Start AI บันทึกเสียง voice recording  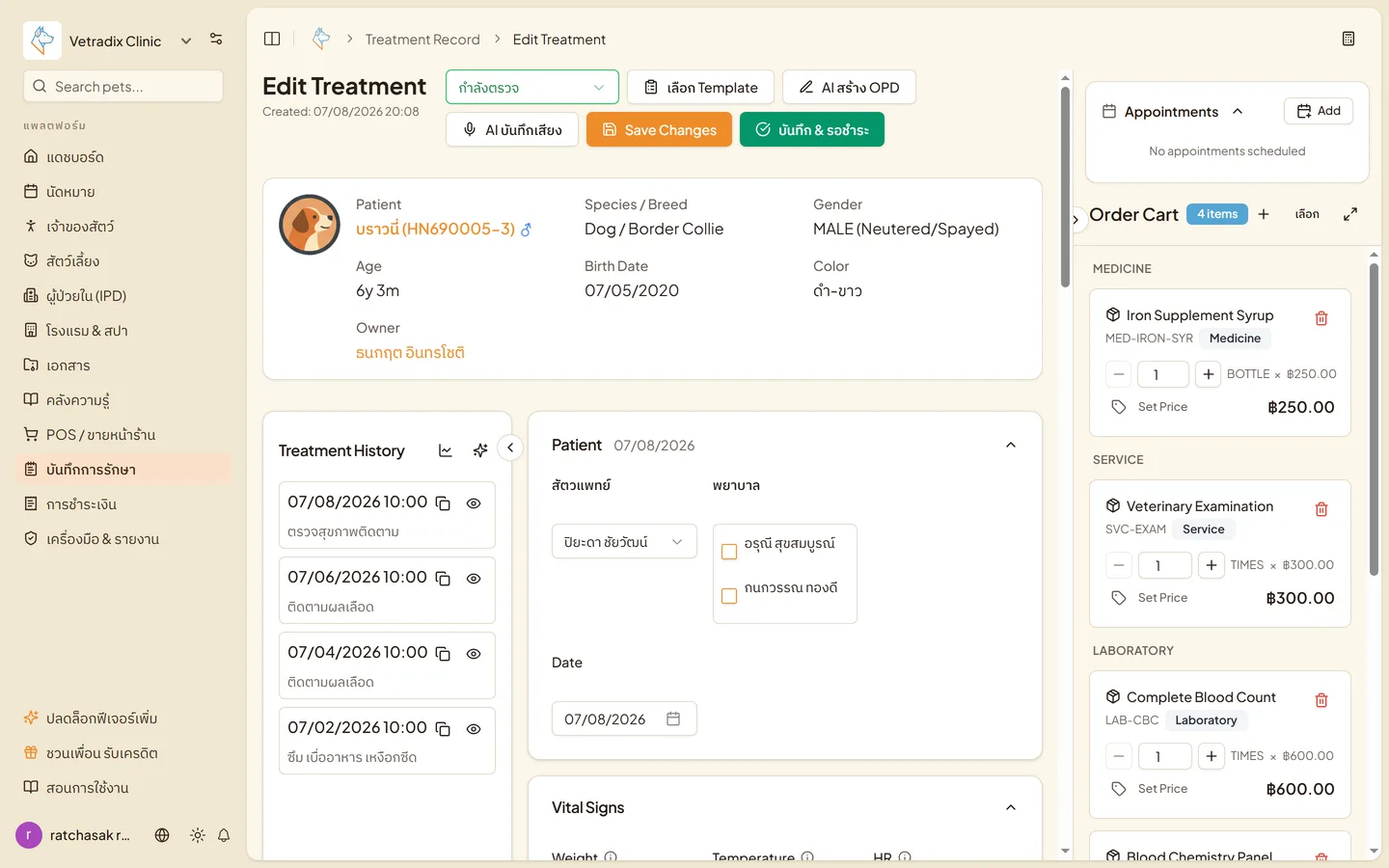coord(512,129)
